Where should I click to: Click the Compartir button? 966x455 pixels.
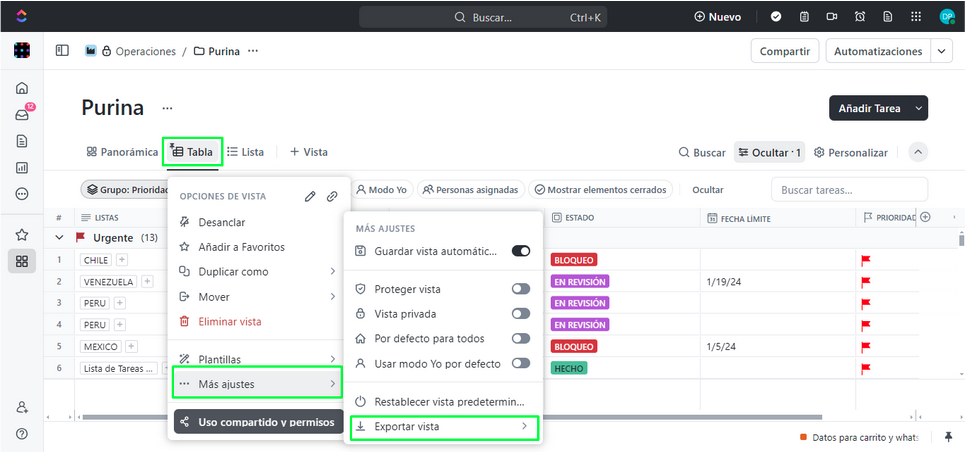click(x=785, y=51)
